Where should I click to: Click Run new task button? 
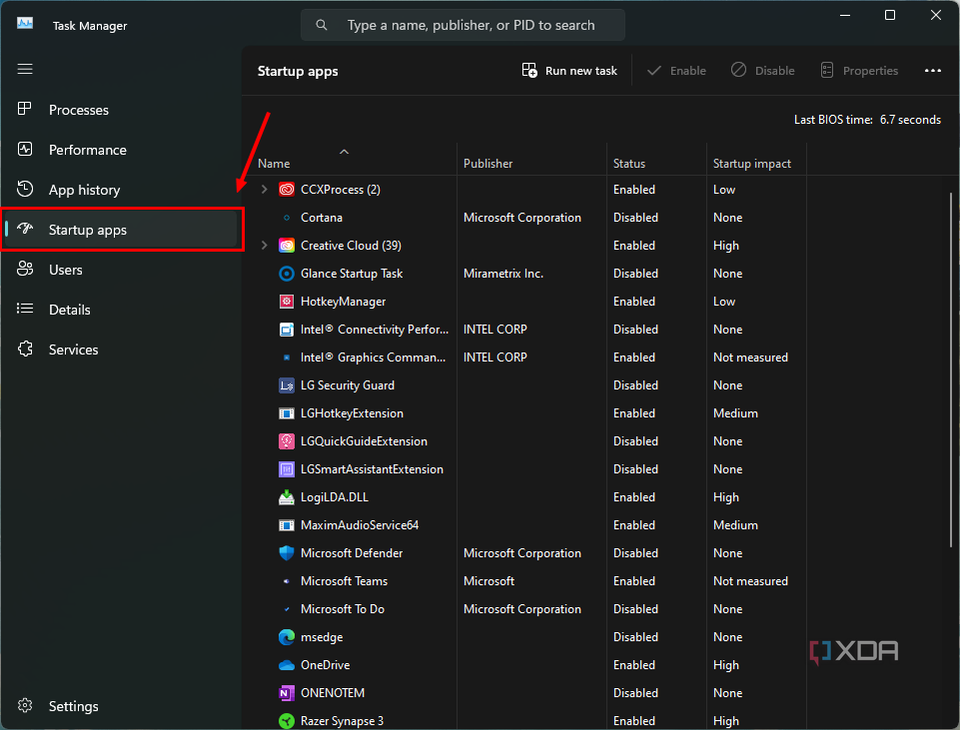(x=569, y=70)
